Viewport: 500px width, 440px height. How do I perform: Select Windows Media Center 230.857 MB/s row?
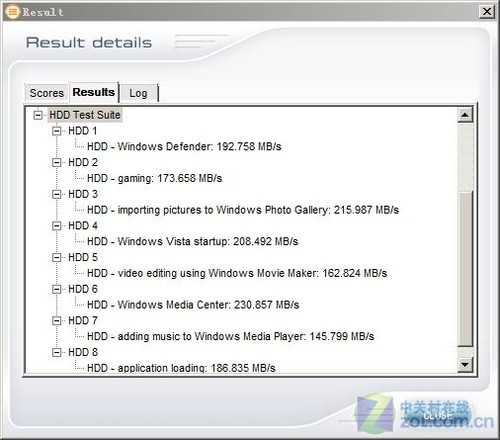(x=193, y=305)
